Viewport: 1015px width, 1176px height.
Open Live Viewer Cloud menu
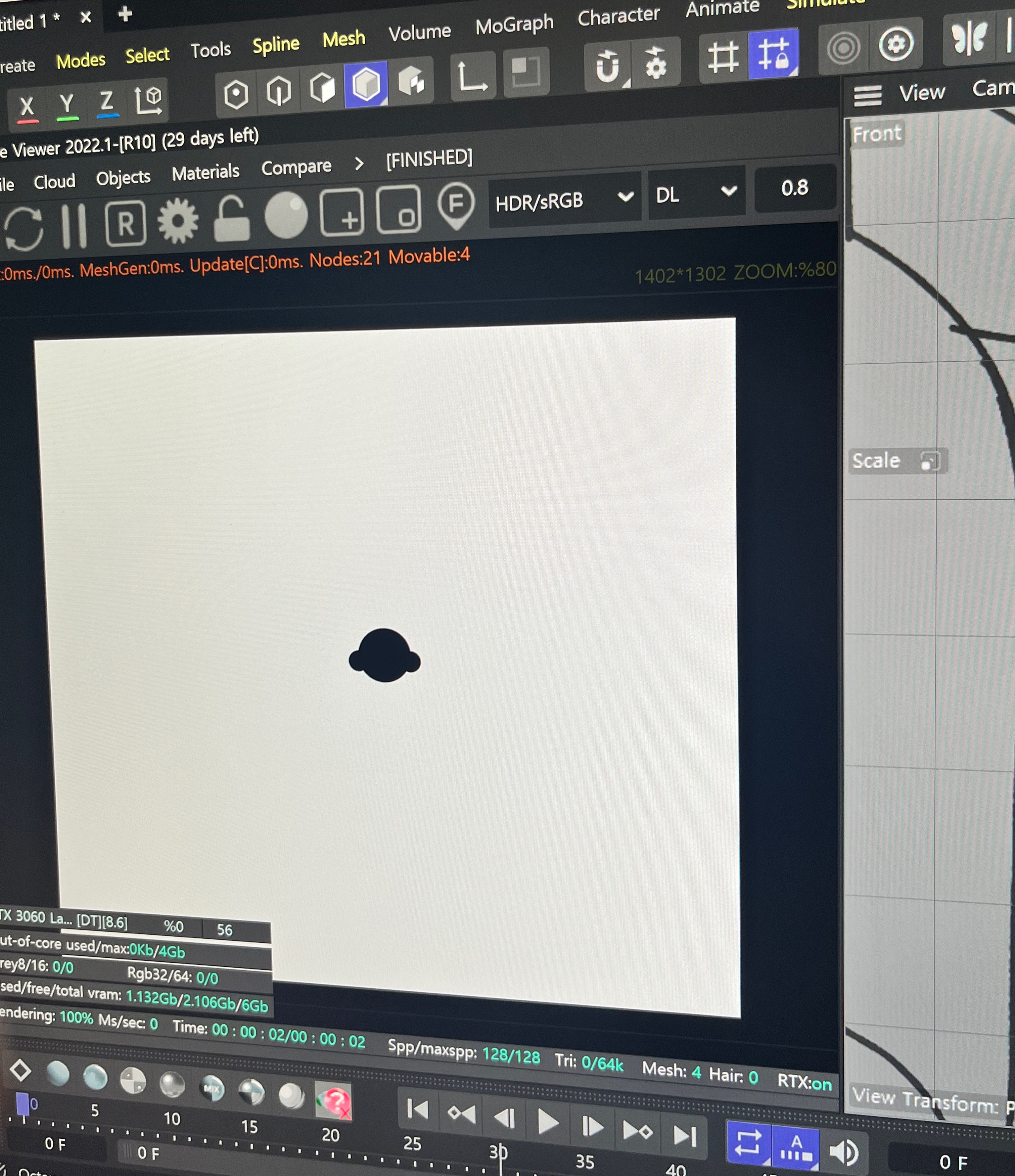(x=54, y=182)
